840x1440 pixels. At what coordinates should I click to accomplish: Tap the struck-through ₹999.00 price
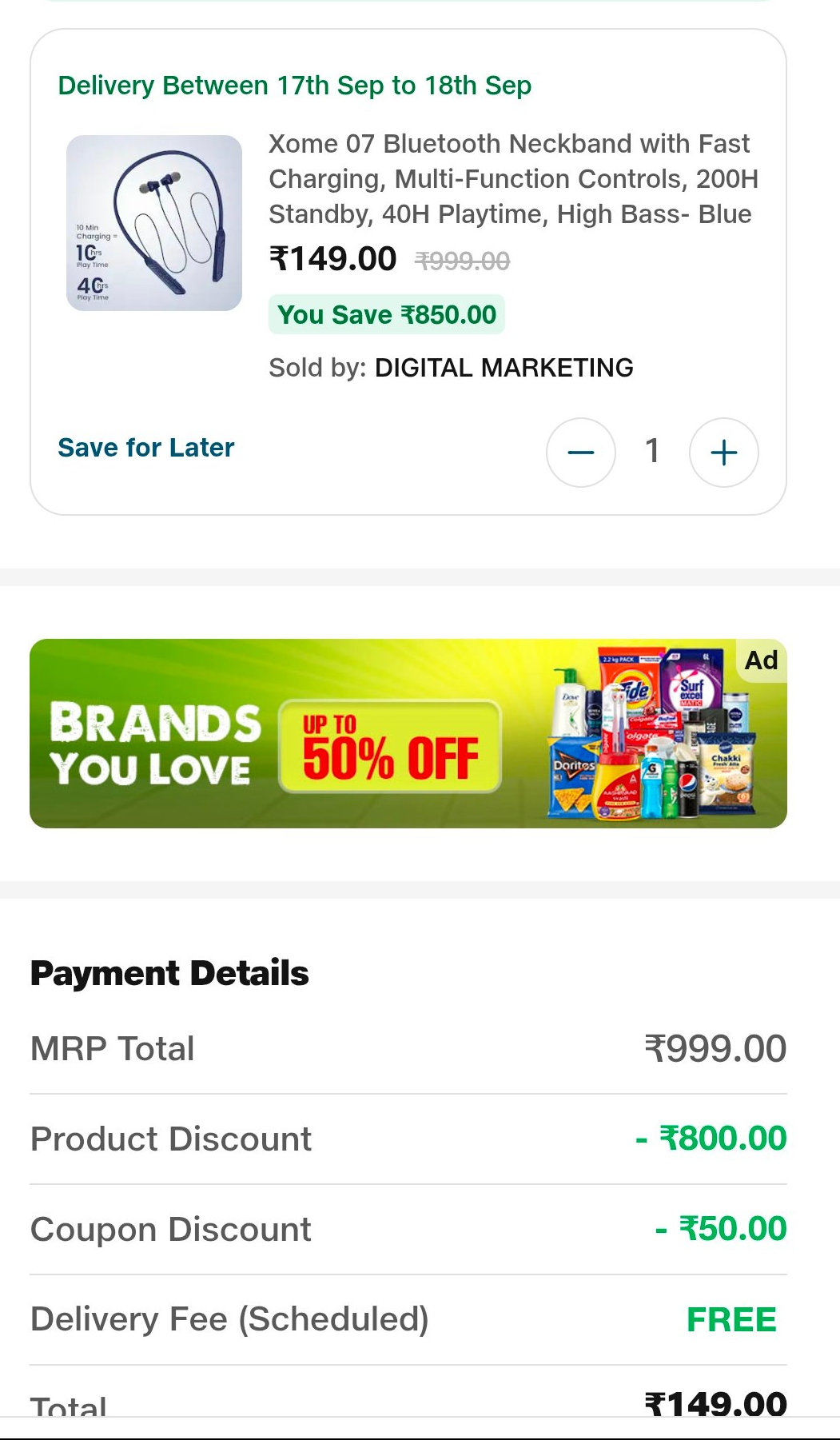point(463,261)
